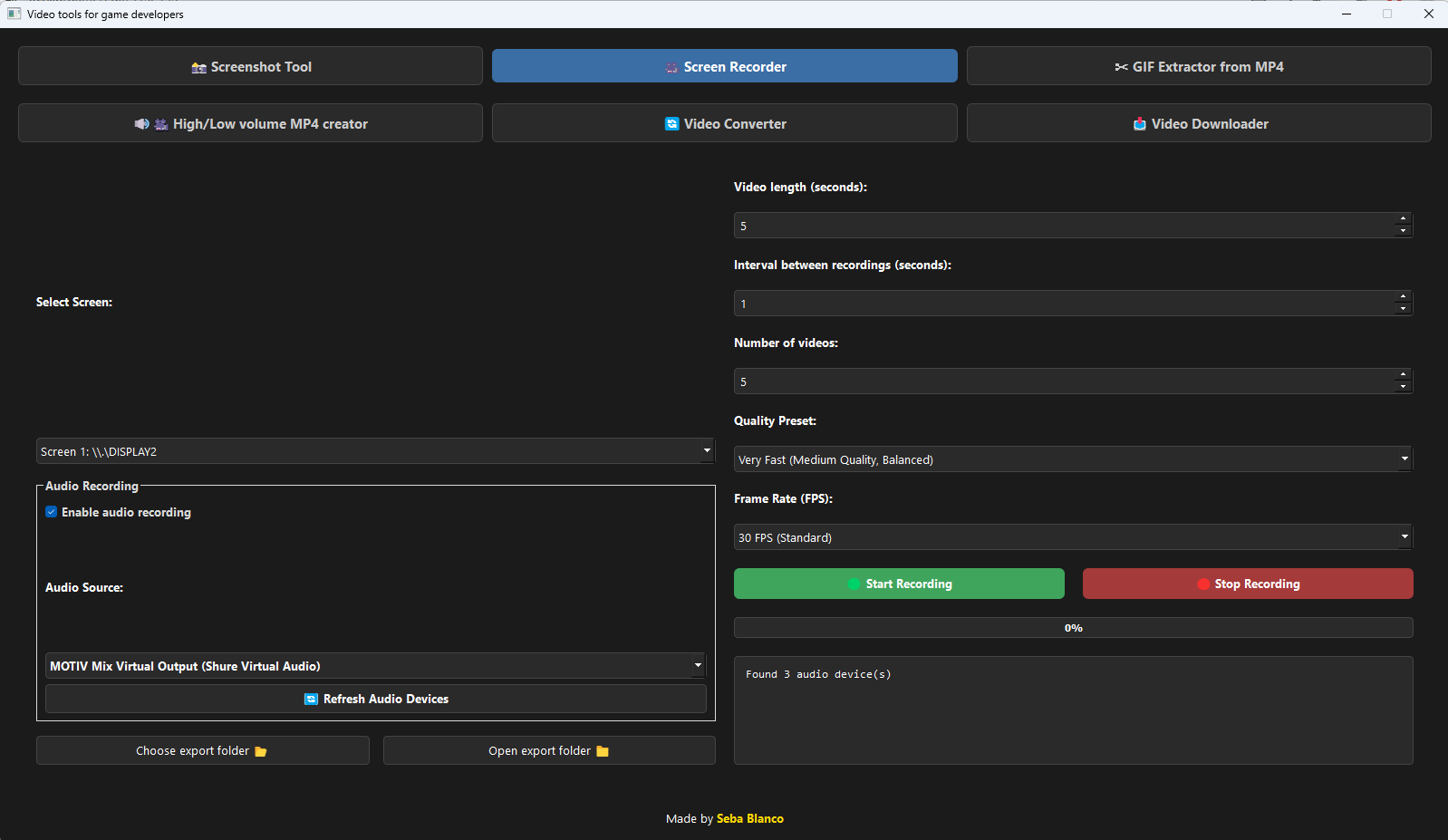Click the recorder icon on Screen Recorder tab

point(672,67)
